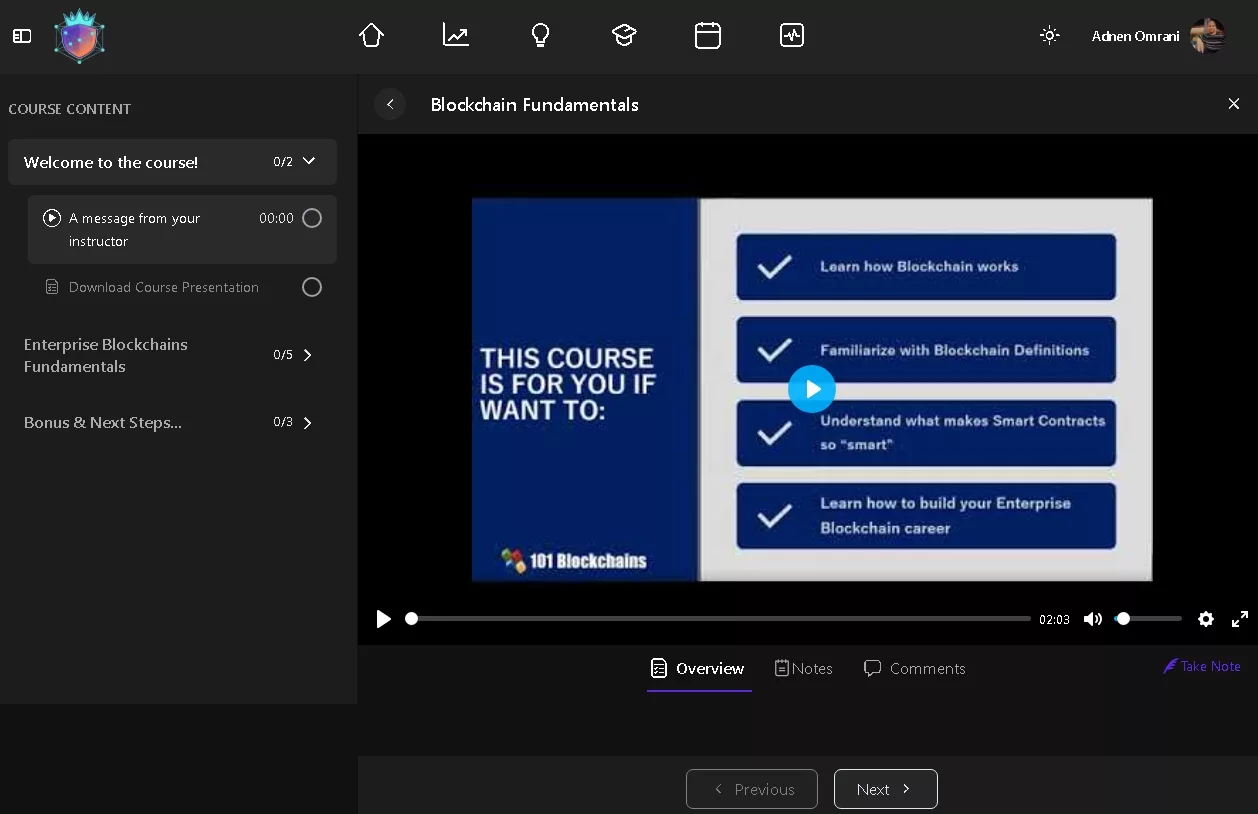
Task: Toggle the sidebar panel icon at top-left
Action: [x=22, y=36]
